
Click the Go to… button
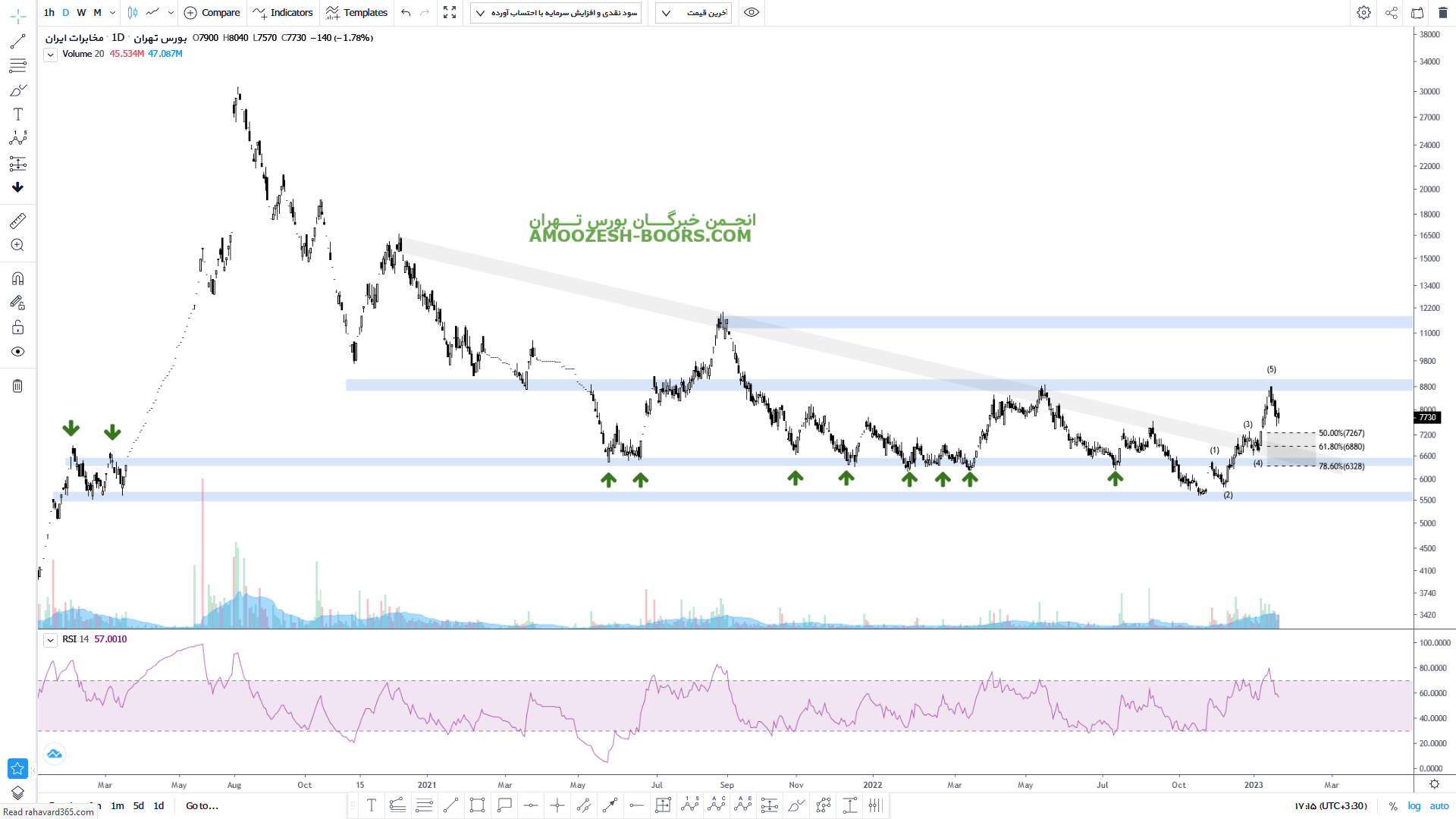tap(202, 806)
